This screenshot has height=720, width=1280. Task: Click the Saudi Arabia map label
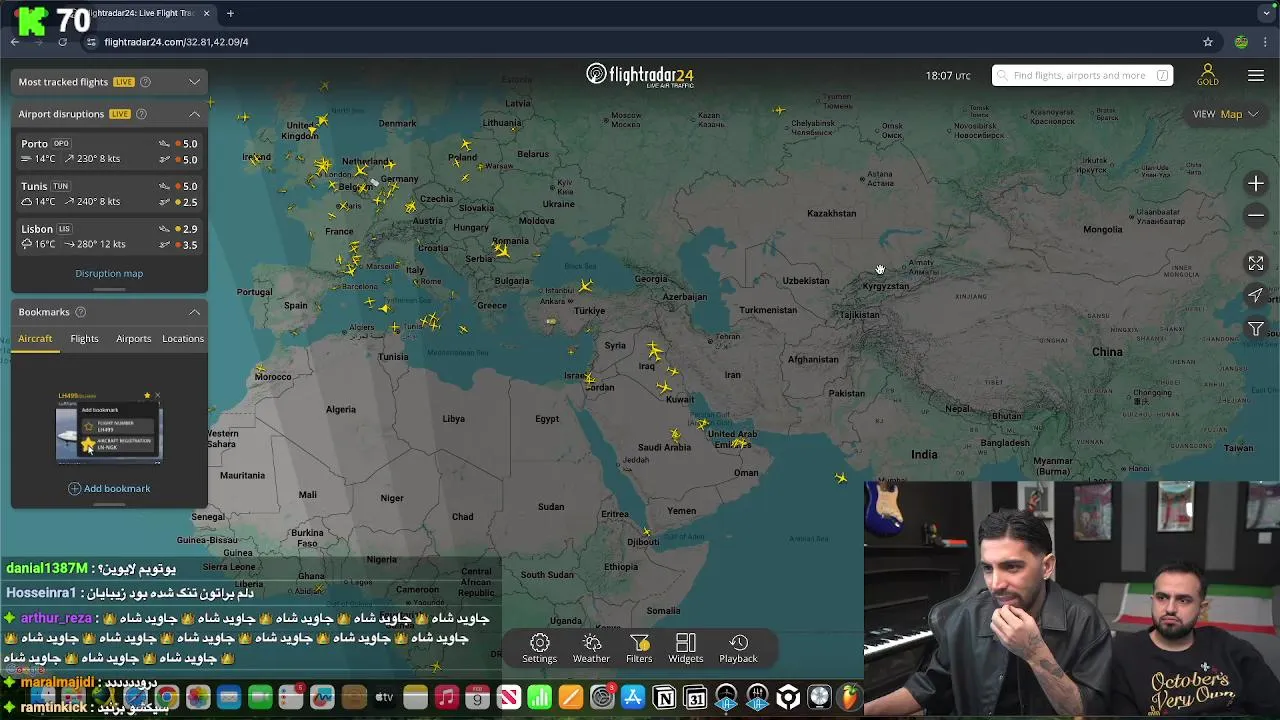tap(664, 447)
